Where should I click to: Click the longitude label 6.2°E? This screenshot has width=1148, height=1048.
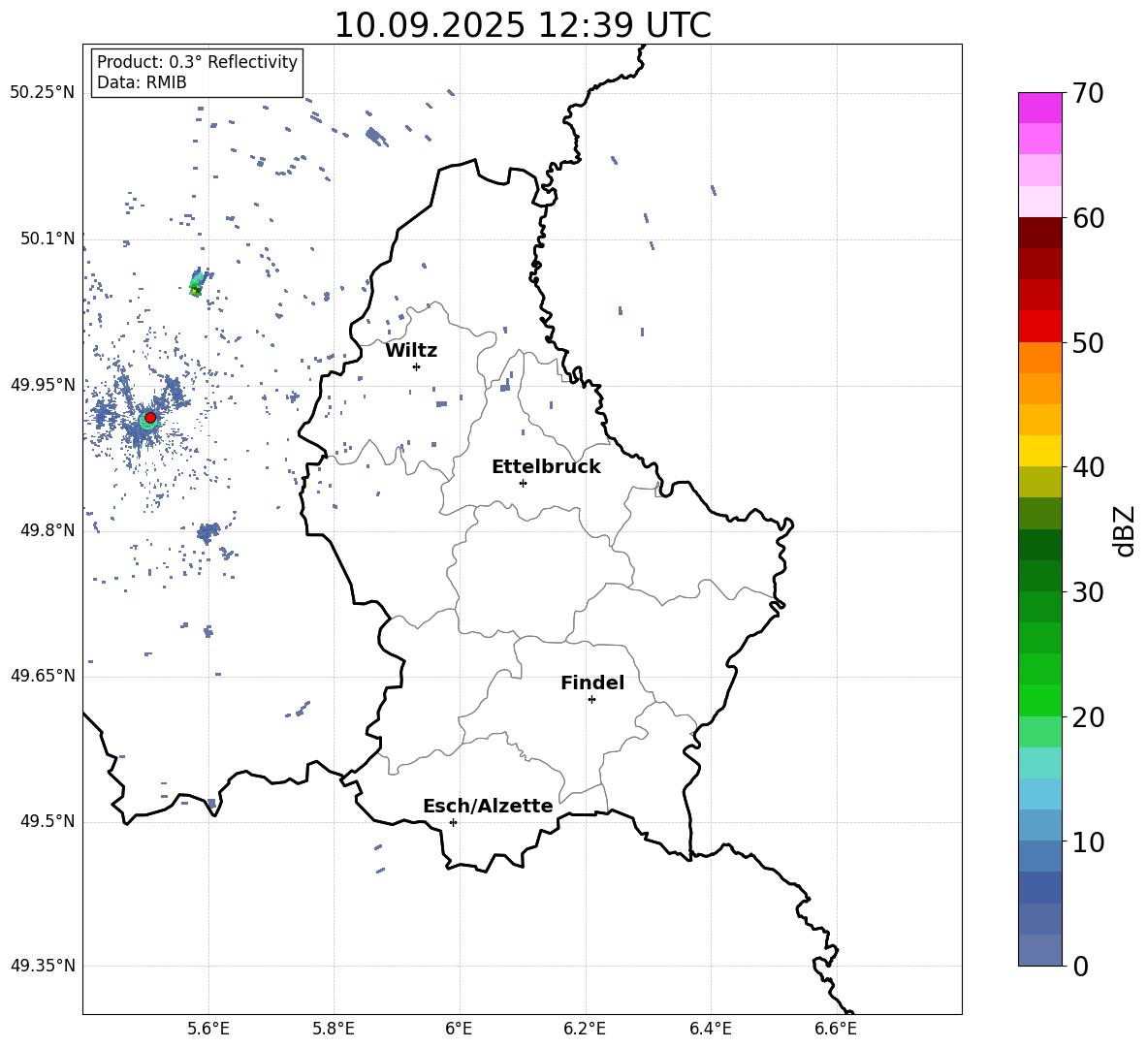[585, 1029]
